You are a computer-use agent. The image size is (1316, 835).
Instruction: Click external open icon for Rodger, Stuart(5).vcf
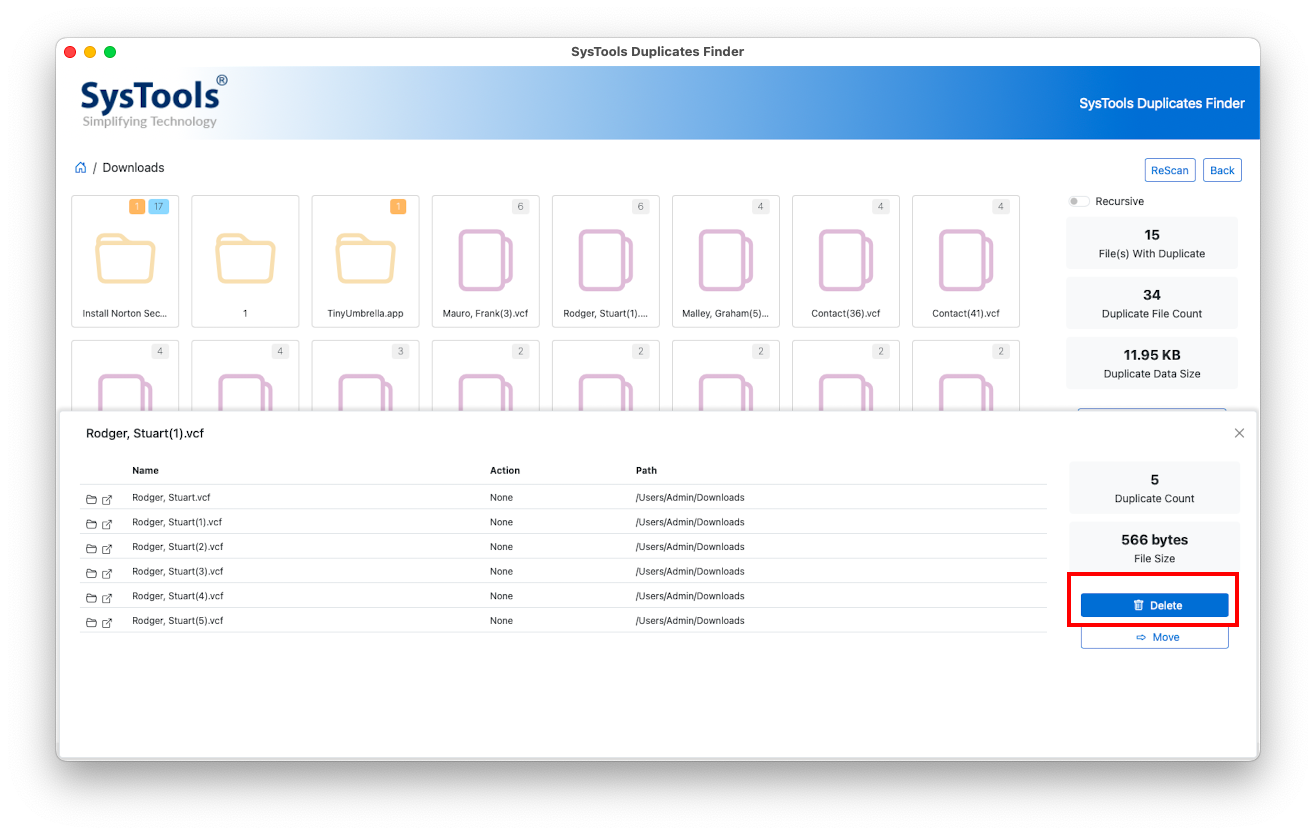(x=107, y=622)
